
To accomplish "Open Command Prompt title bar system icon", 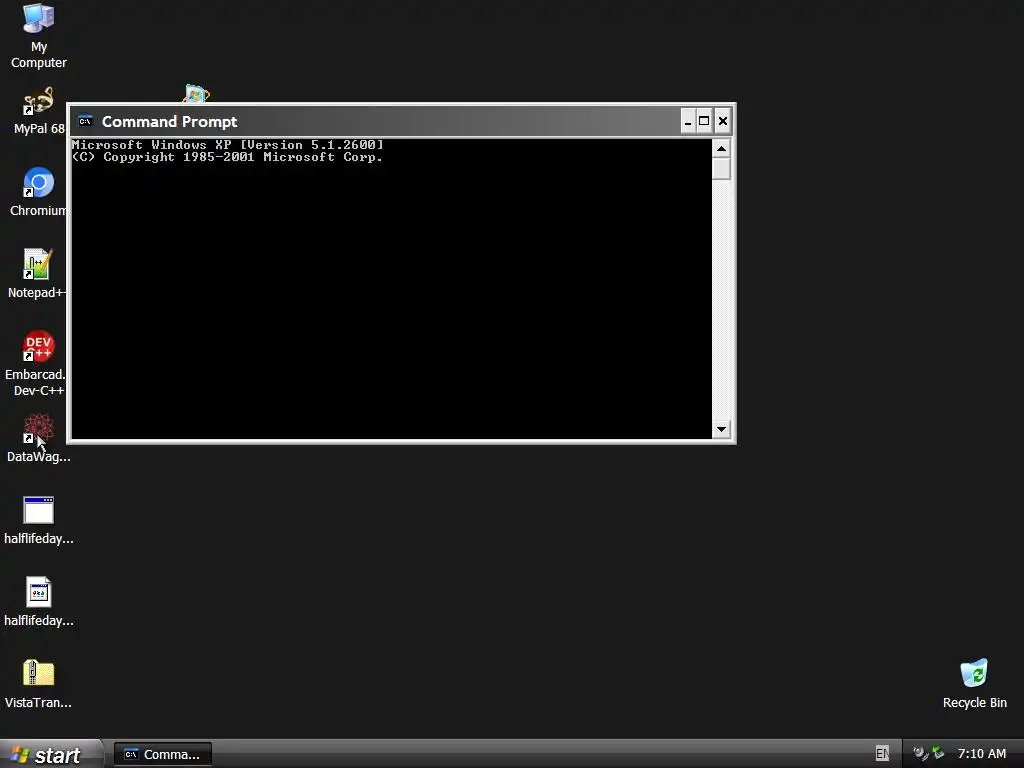I will click(x=85, y=121).
